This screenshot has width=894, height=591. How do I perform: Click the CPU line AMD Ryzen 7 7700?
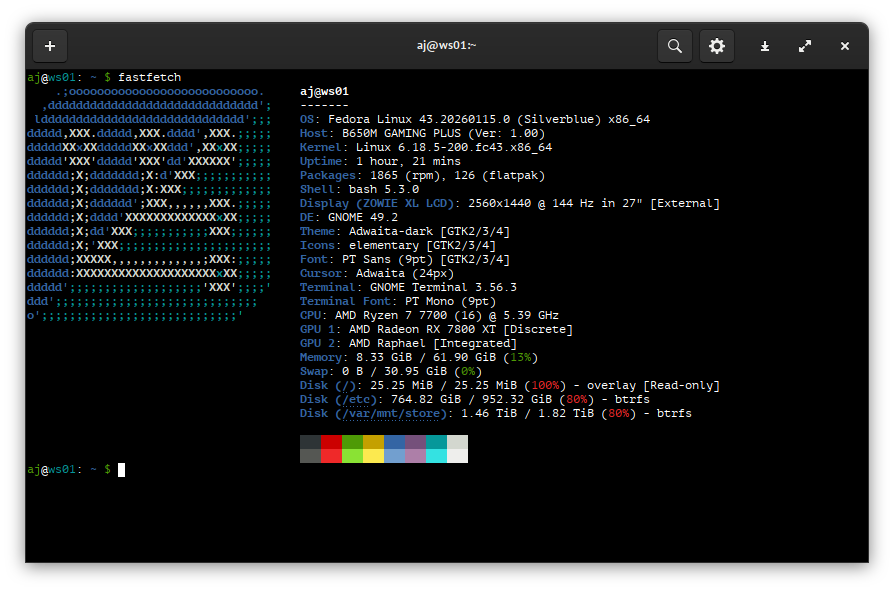(x=429, y=315)
